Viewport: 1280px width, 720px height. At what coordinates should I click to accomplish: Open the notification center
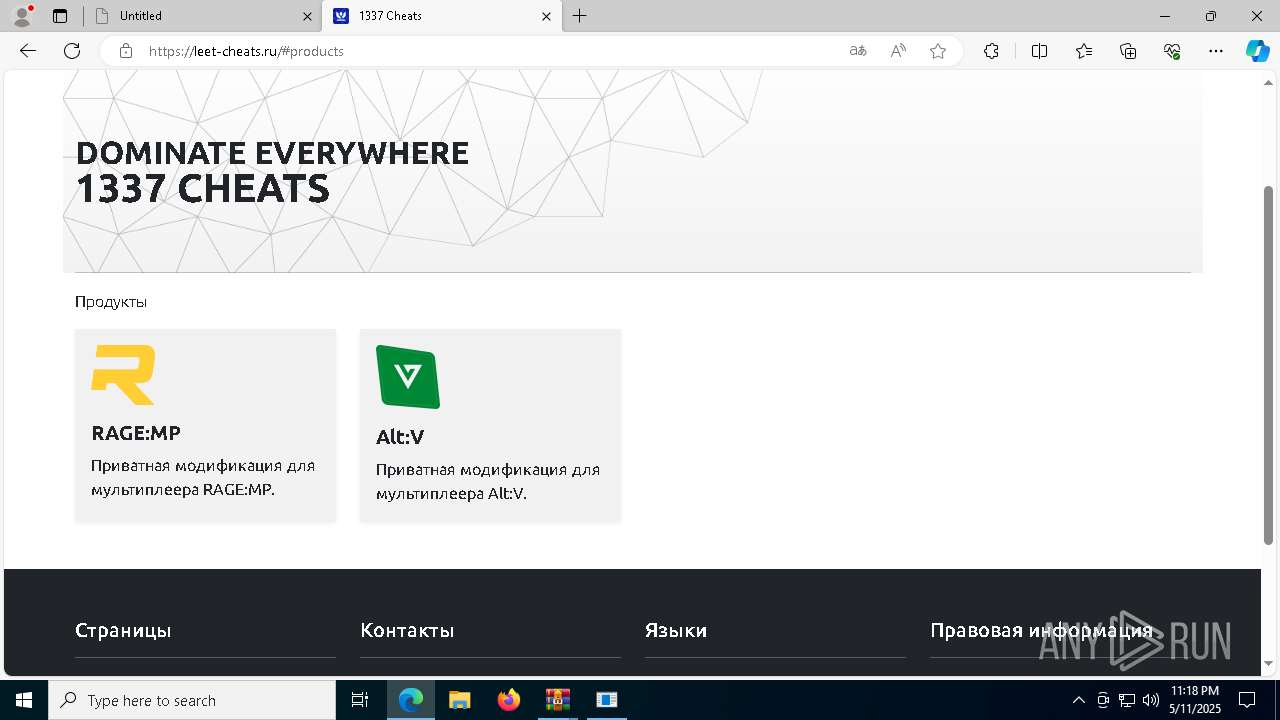[1247, 700]
